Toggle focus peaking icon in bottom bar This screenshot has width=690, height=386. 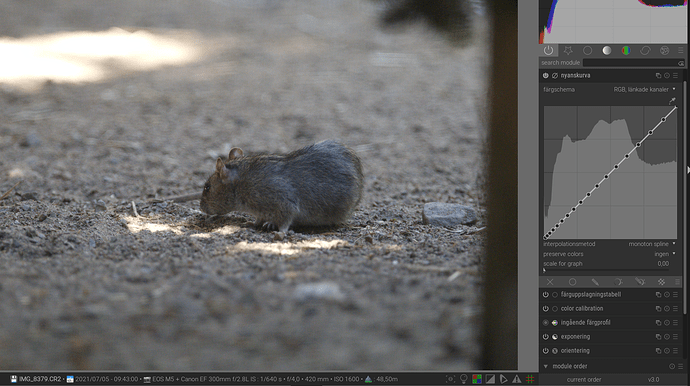click(x=450, y=379)
